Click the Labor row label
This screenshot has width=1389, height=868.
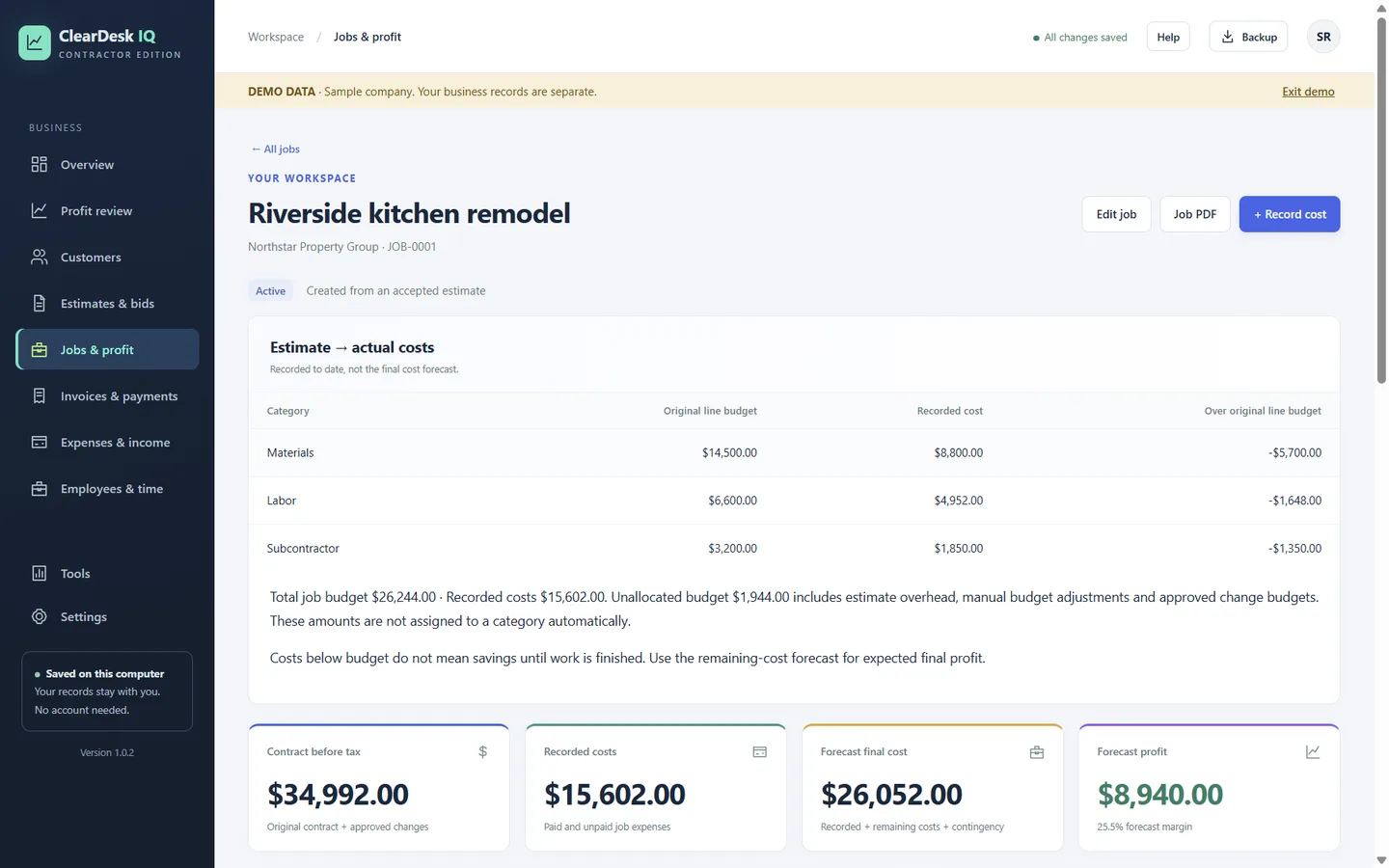pos(282,501)
